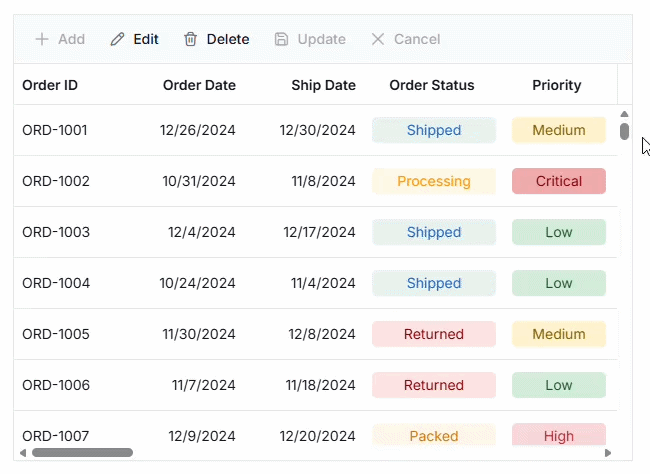Click the Delete trash icon
Screen dimensions: 650x474
(x=191, y=39)
